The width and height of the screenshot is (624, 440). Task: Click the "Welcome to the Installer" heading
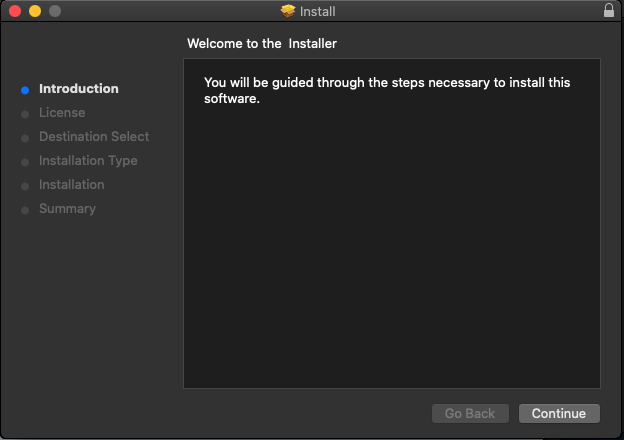(x=262, y=44)
